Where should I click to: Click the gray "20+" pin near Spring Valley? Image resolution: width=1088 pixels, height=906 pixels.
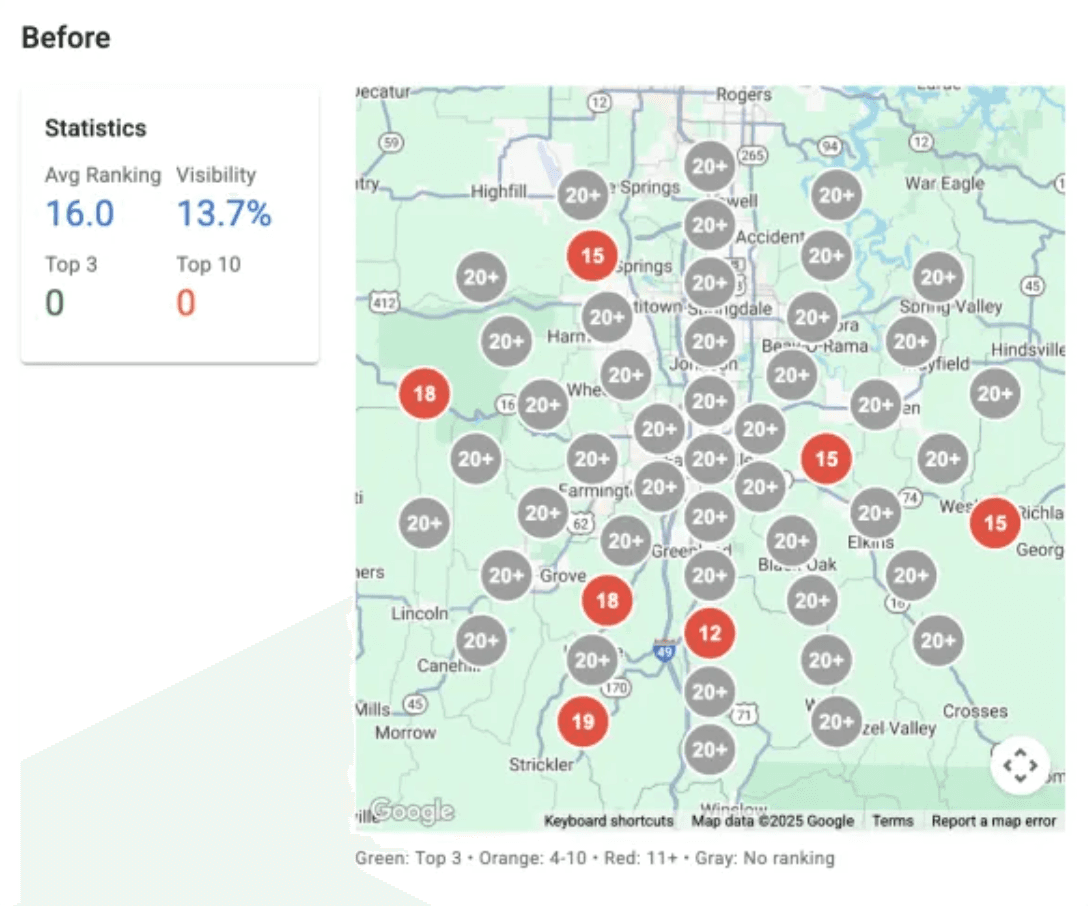click(937, 276)
